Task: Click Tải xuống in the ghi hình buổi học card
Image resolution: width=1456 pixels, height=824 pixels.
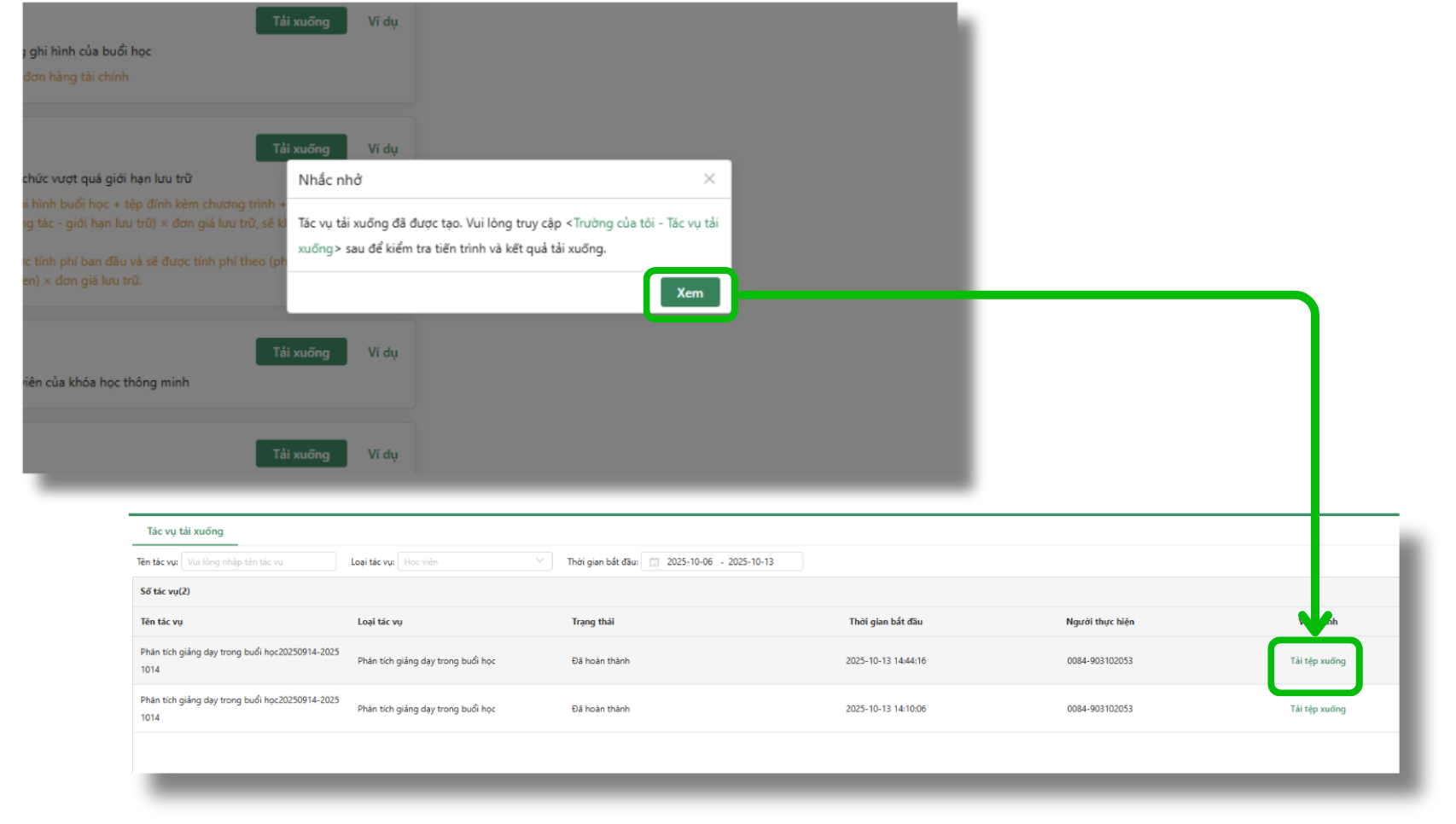Action: 301,21
